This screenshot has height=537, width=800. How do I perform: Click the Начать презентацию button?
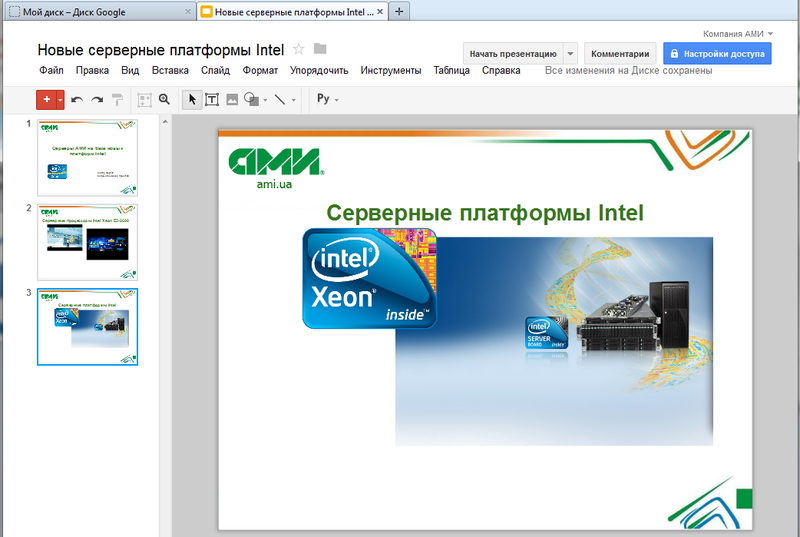(x=513, y=54)
